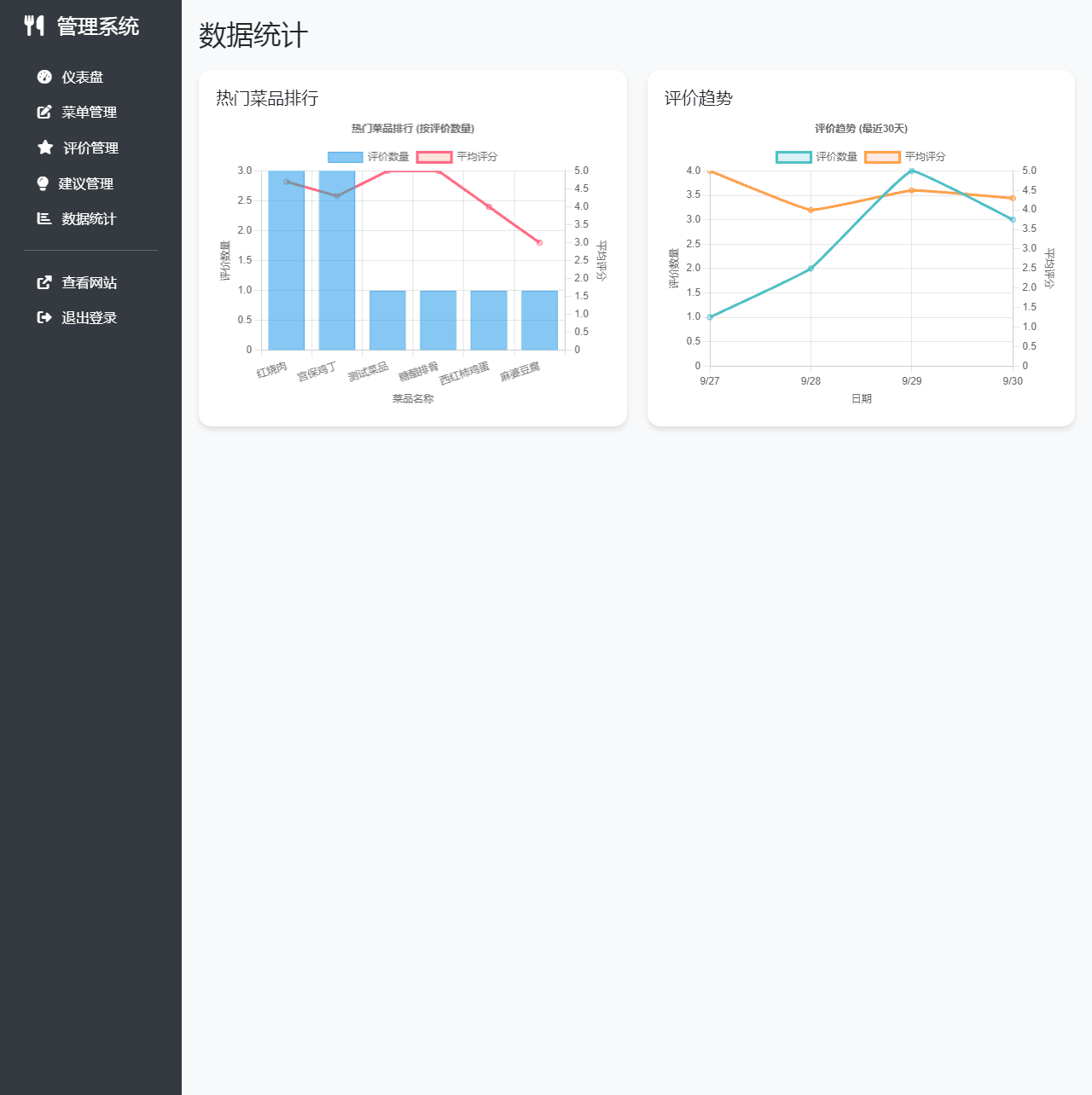The height and width of the screenshot is (1095, 1092).
Task: Open 仪表盘 from the sidebar
Action: (x=82, y=77)
